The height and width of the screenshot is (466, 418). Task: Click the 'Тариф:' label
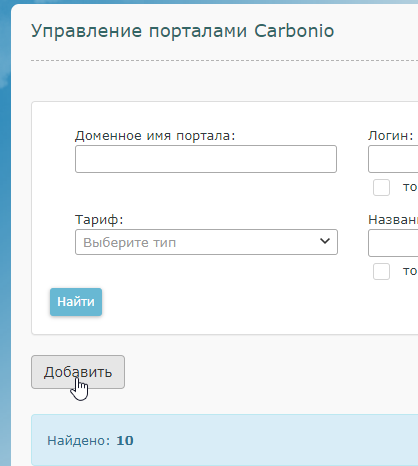coord(99,220)
